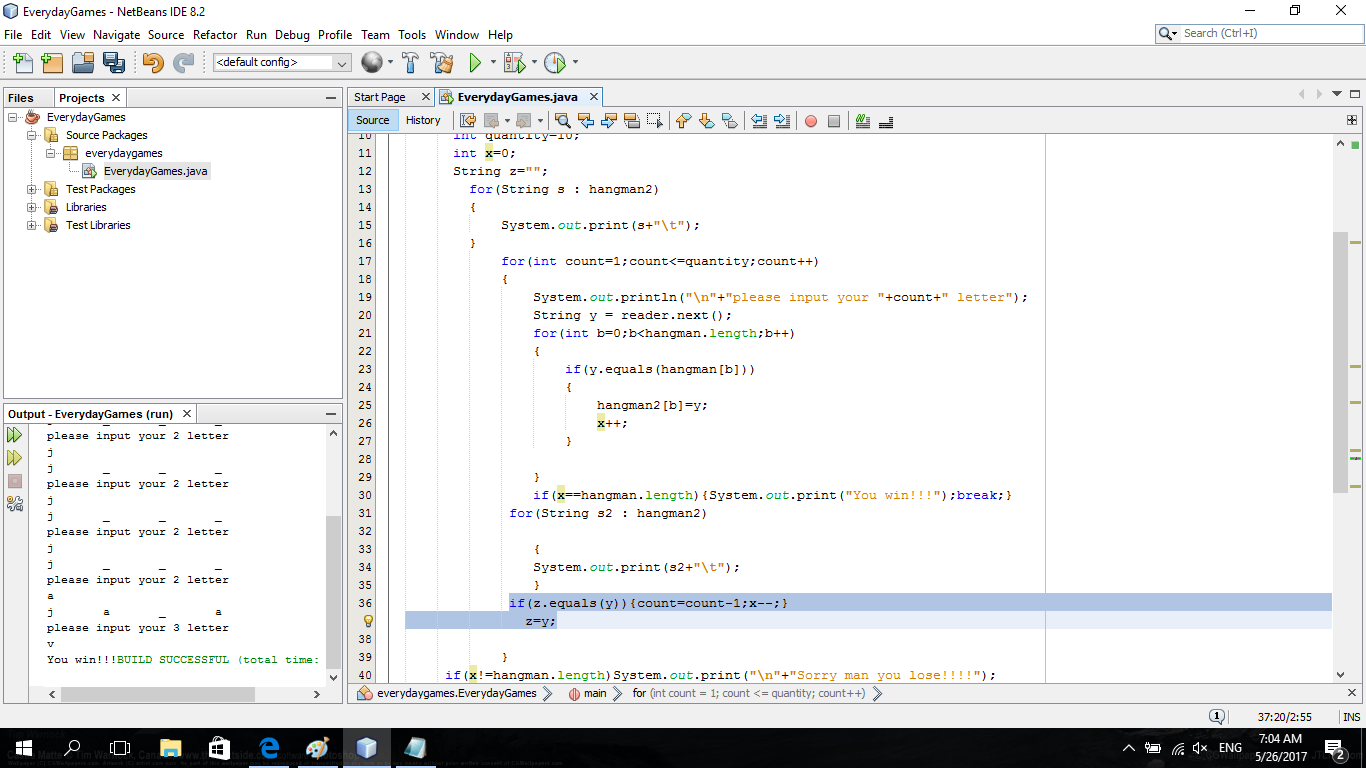The height and width of the screenshot is (768, 1366).
Task: Undo the last edit
Action: (152, 62)
